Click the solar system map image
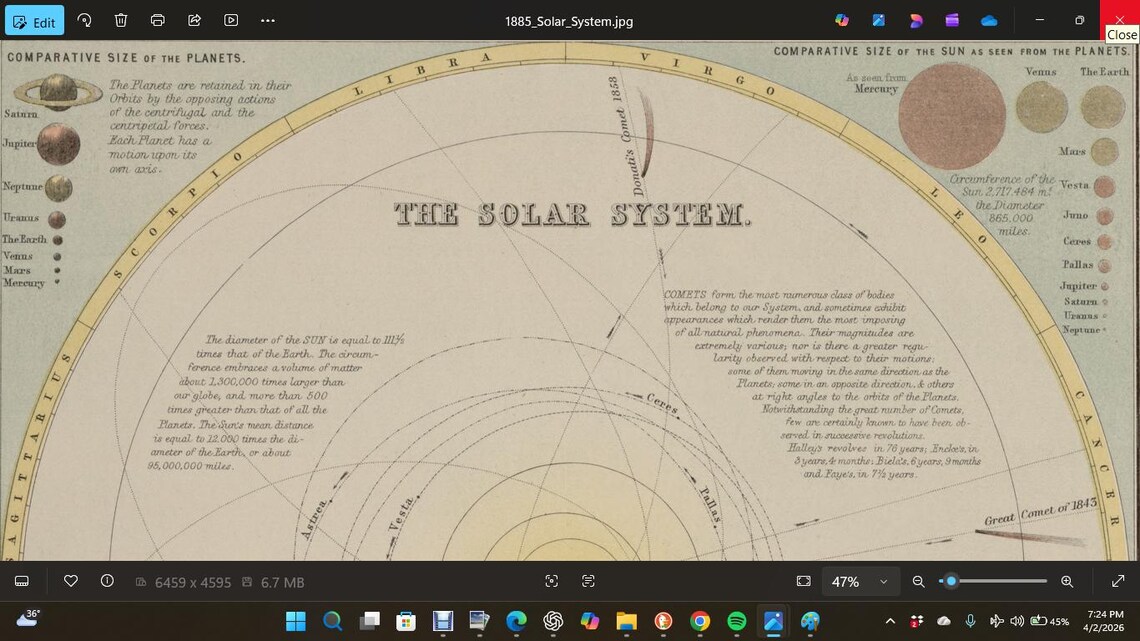 pos(570,300)
